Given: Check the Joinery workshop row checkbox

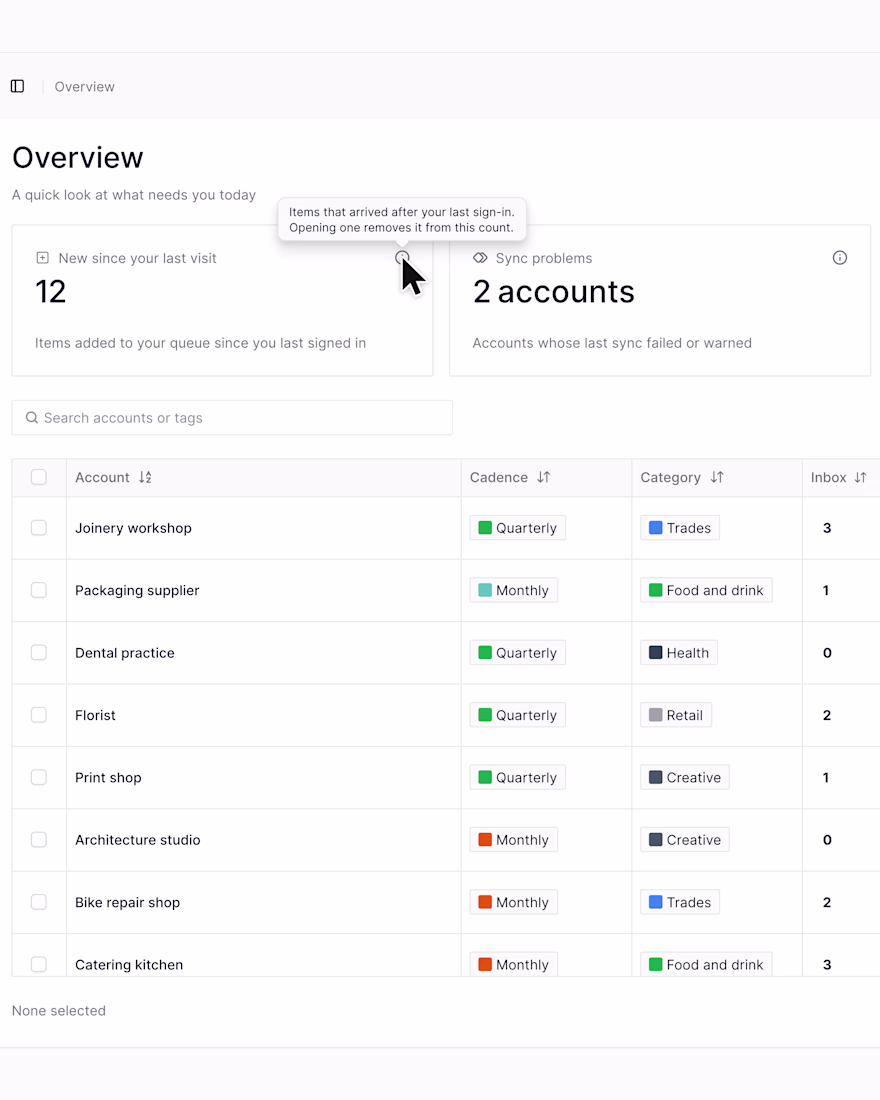Looking at the screenshot, I should (39, 528).
